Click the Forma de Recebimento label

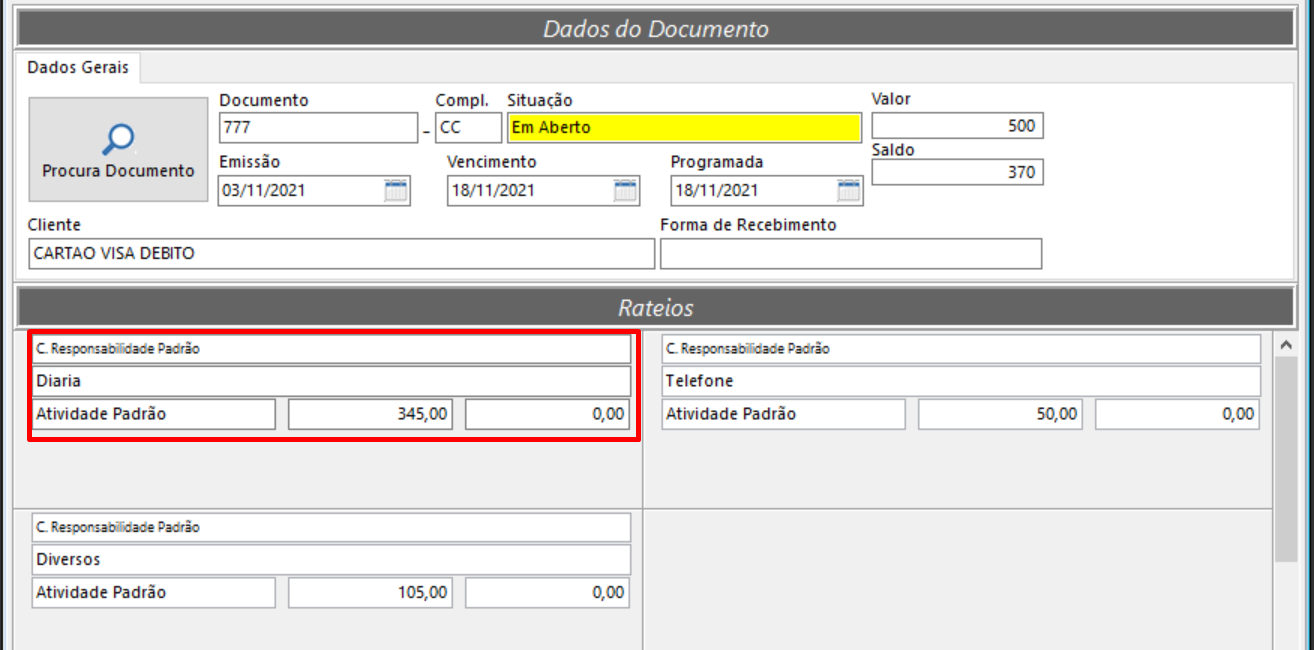748,225
